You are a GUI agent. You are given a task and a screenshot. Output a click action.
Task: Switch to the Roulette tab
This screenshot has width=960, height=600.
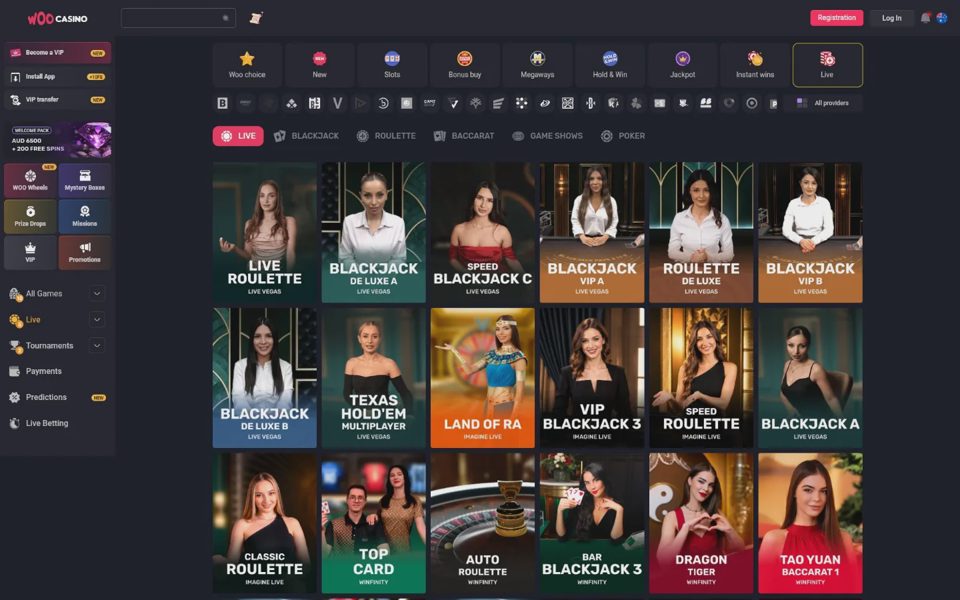386,136
